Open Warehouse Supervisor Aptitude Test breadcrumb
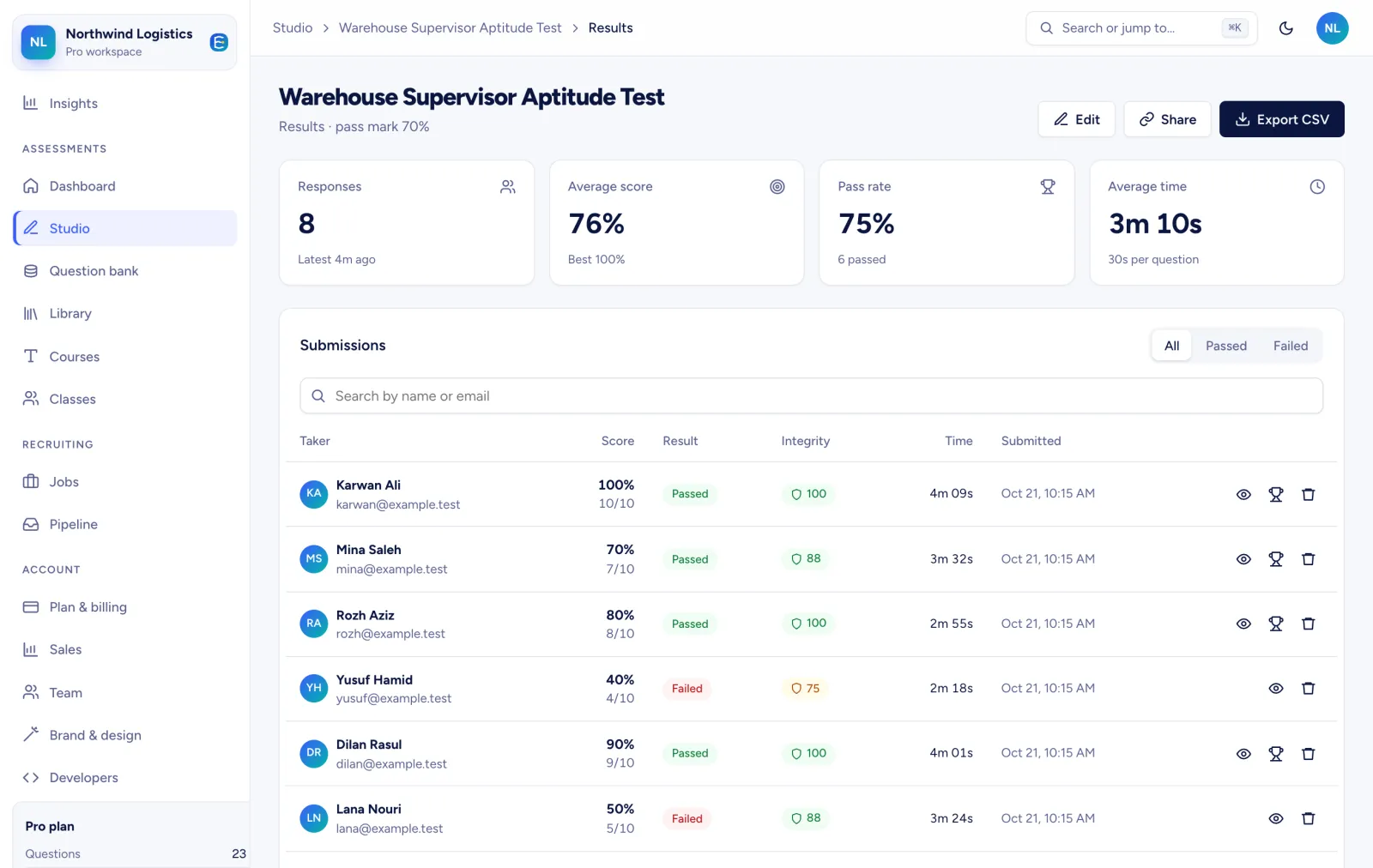This screenshot has height=868, width=1373. (x=451, y=27)
